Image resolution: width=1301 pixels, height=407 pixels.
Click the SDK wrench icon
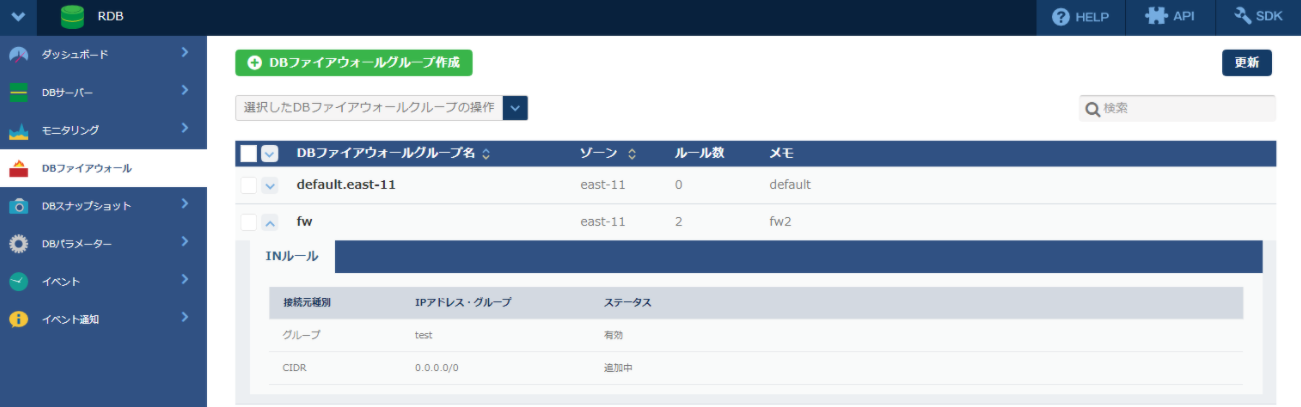coord(1243,17)
